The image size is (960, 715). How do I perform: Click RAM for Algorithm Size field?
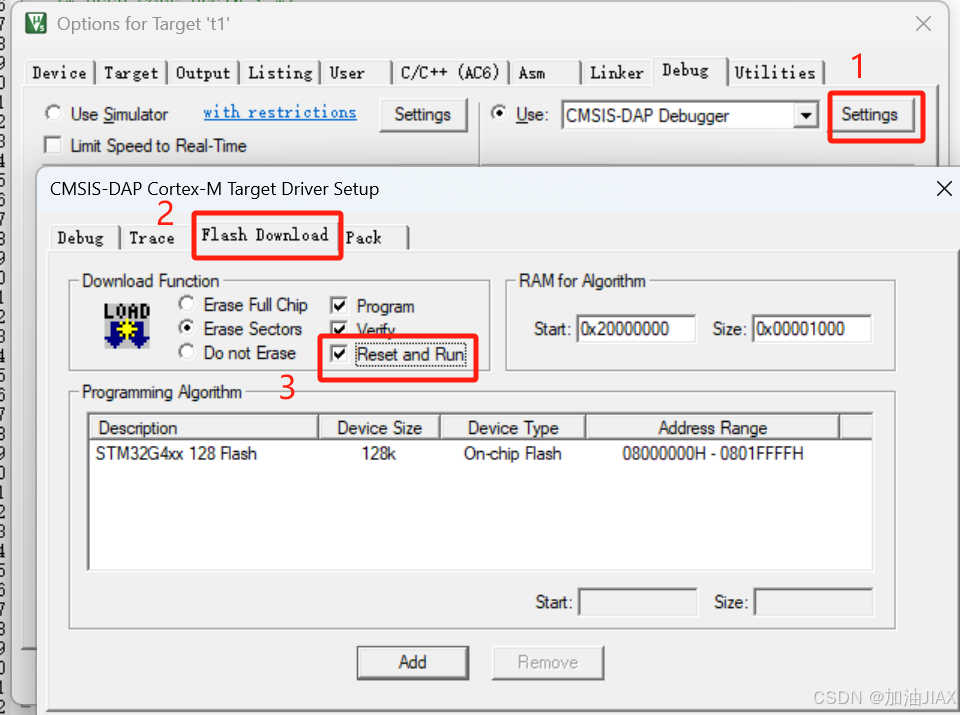pos(812,329)
